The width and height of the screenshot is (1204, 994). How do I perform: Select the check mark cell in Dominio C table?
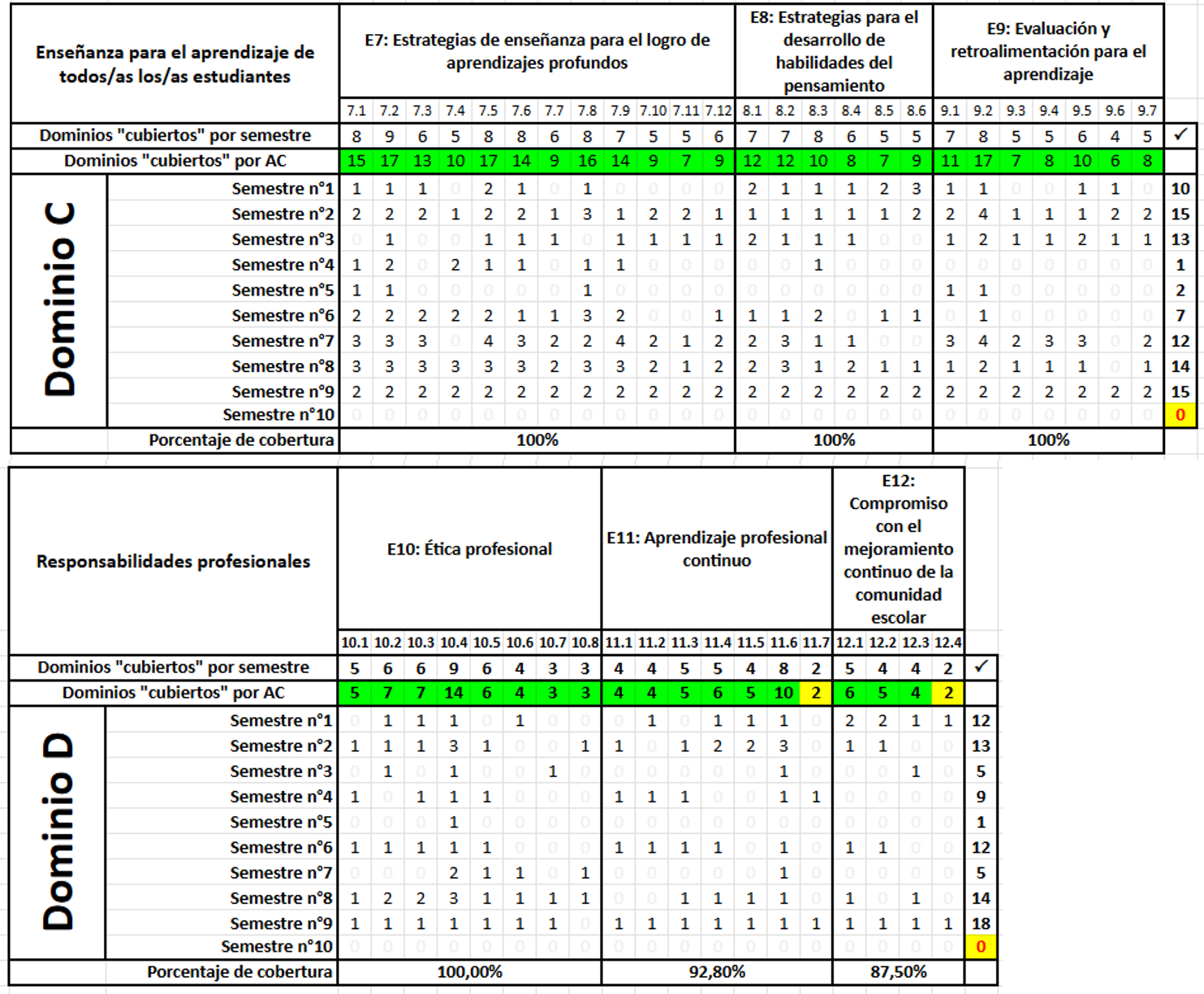tap(1180, 135)
